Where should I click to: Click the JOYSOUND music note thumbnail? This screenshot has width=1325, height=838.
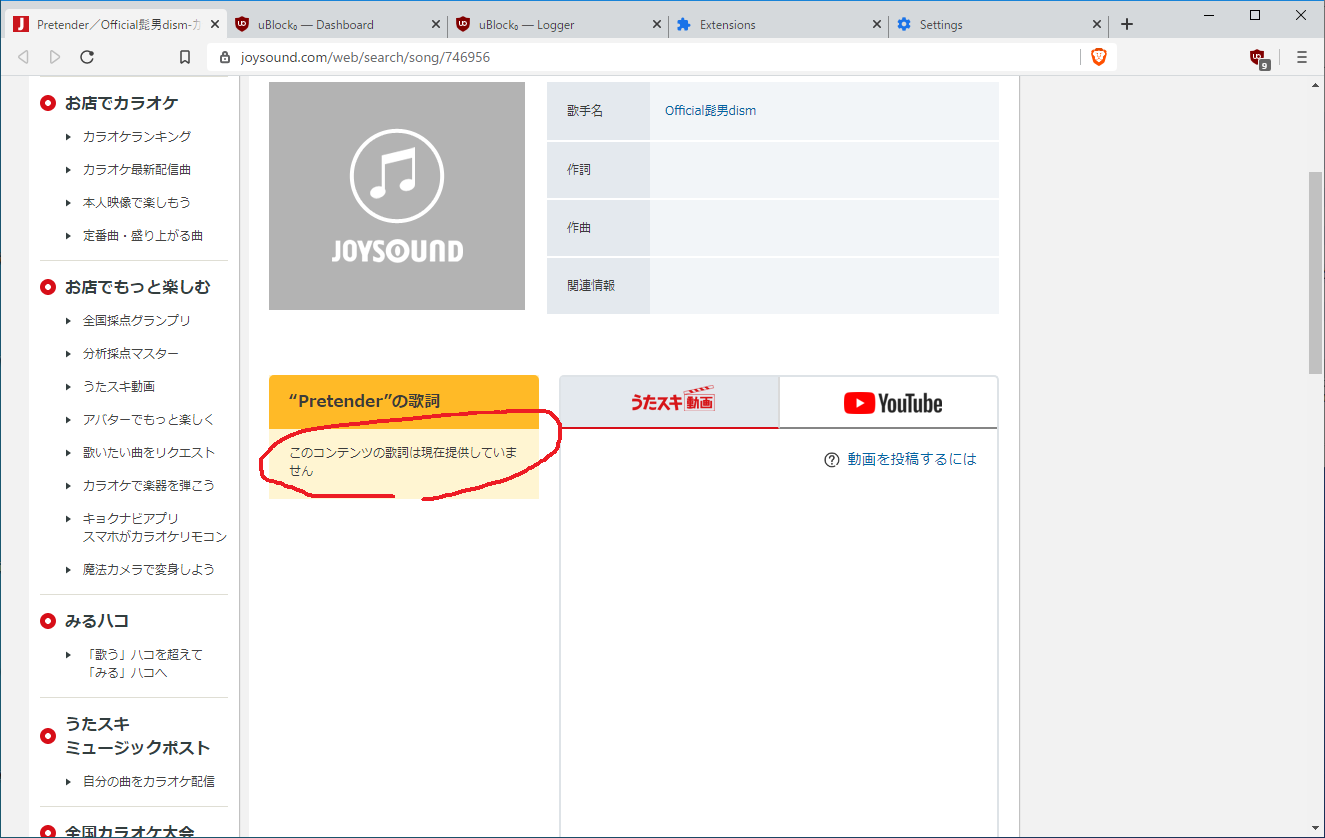point(396,196)
